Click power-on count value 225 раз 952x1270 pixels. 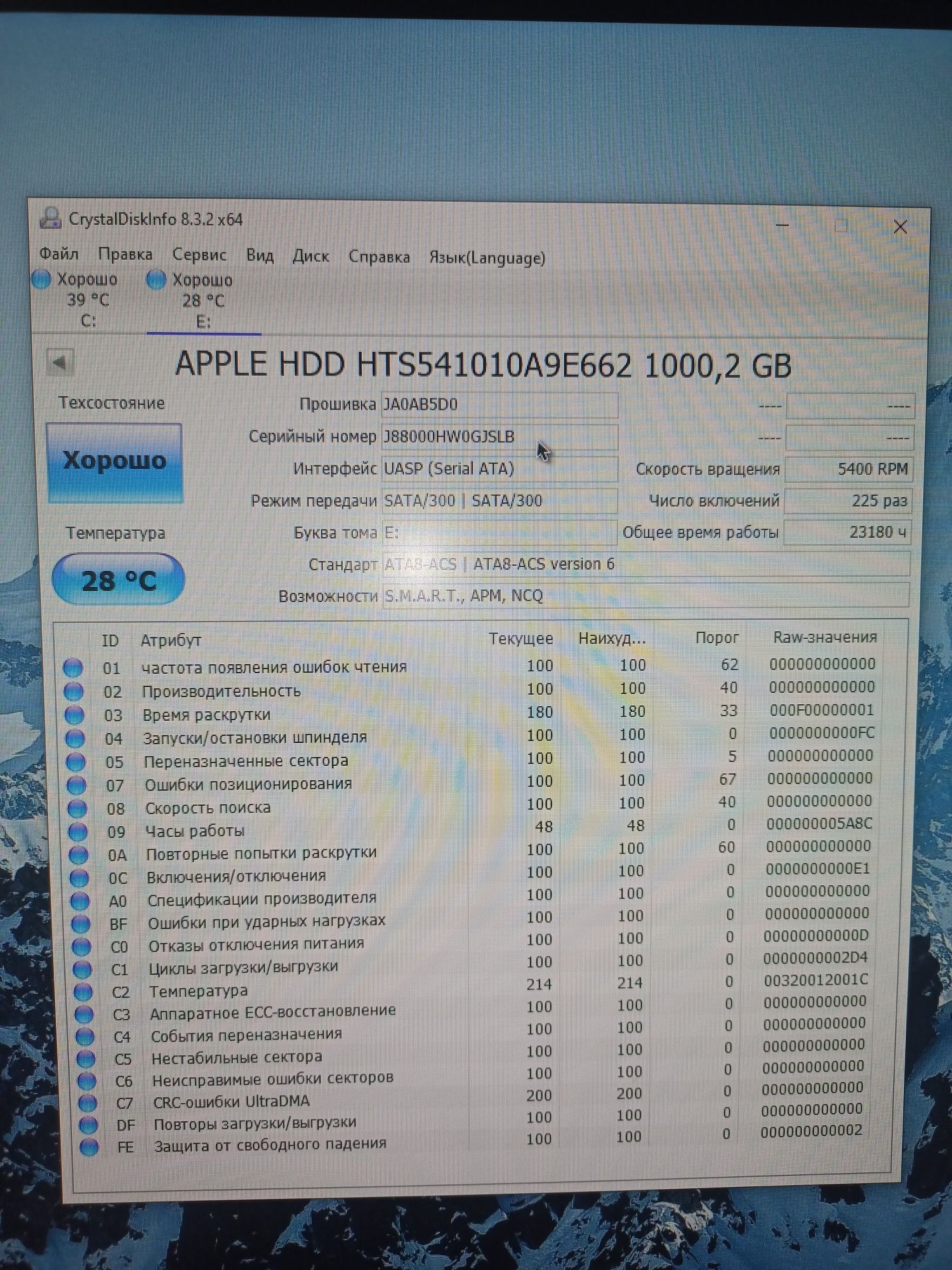coord(849,500)
